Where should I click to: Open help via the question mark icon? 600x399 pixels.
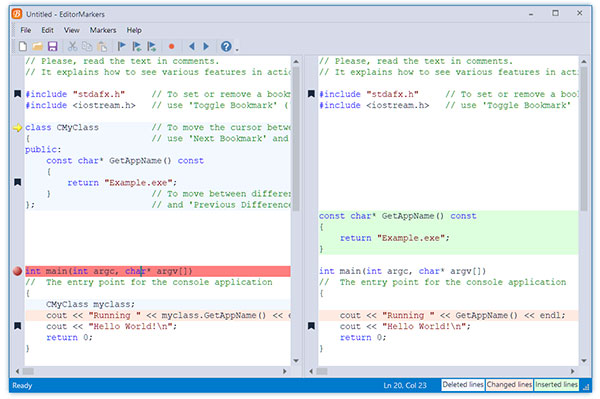tap(226, 47)
